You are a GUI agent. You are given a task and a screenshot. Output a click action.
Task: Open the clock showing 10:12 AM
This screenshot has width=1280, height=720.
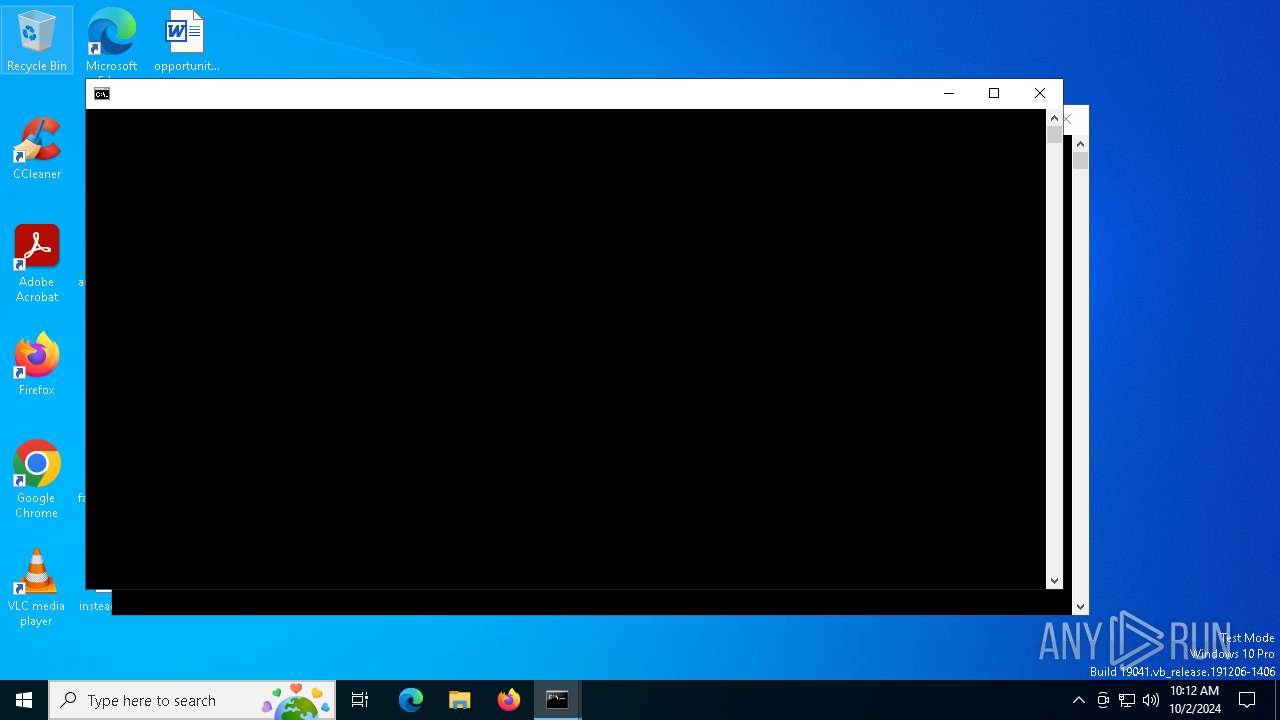1194,700
